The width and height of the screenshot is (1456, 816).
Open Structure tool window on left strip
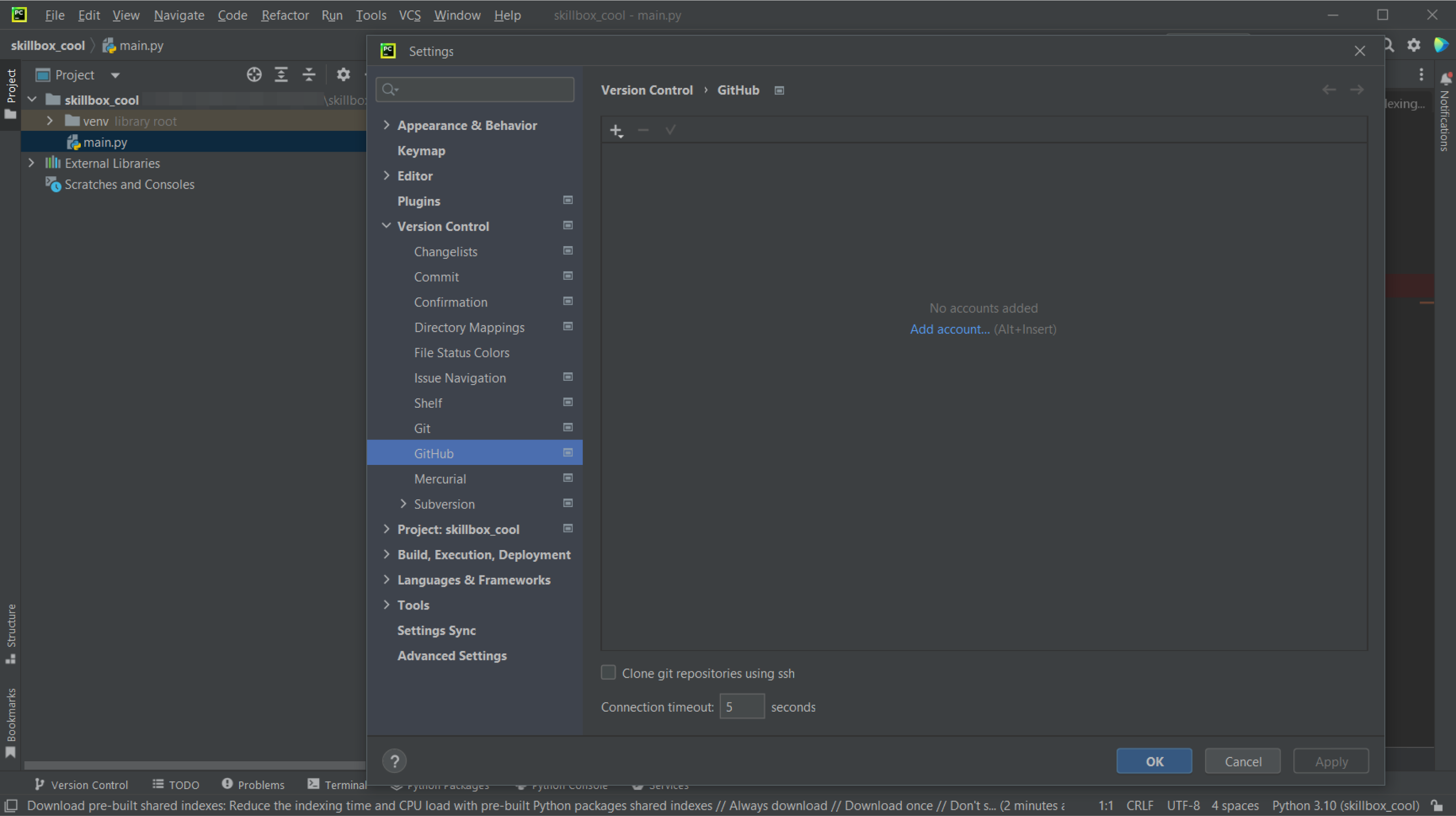(x=10, y=634)
